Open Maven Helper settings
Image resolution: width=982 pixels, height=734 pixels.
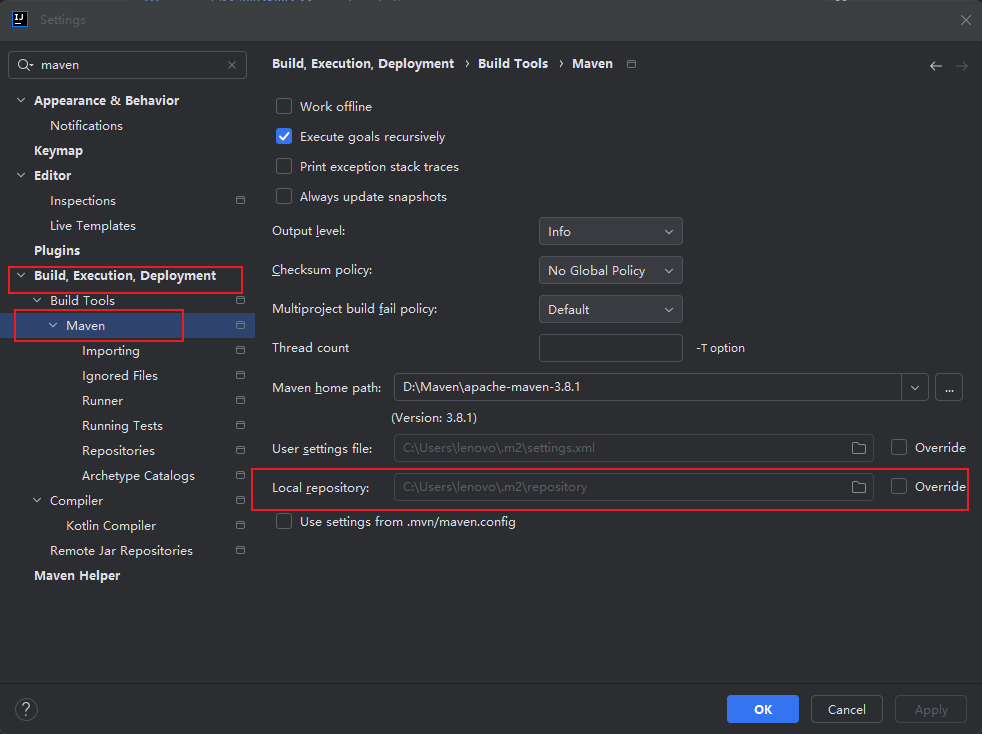tap(77, 576)
